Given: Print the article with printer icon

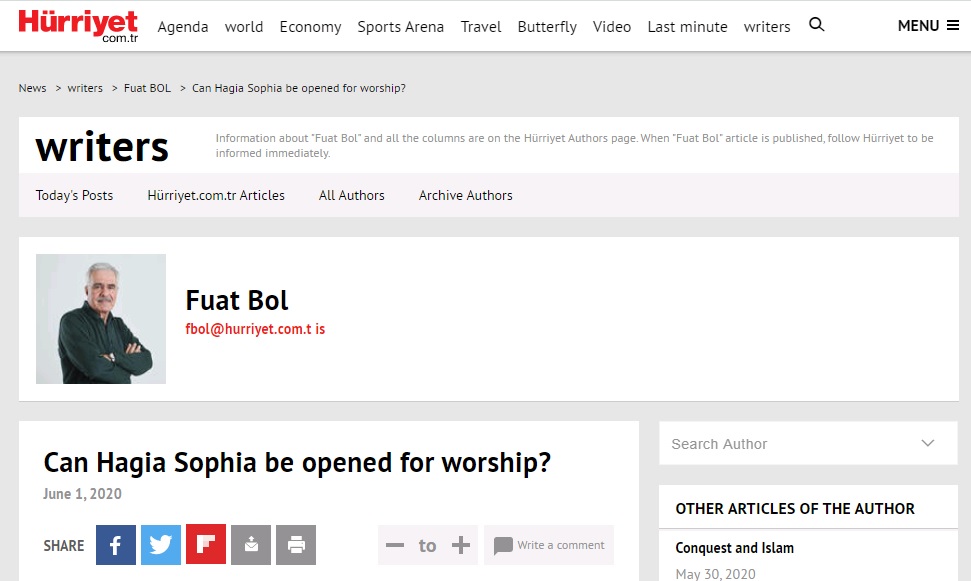Looking at the screenshot, I should click(296, 545).
